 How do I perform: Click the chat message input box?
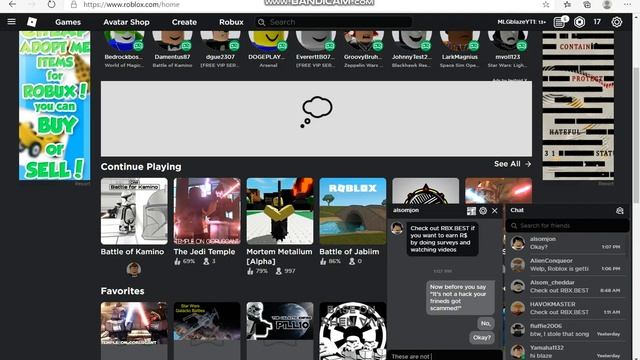tap(445, 356)
